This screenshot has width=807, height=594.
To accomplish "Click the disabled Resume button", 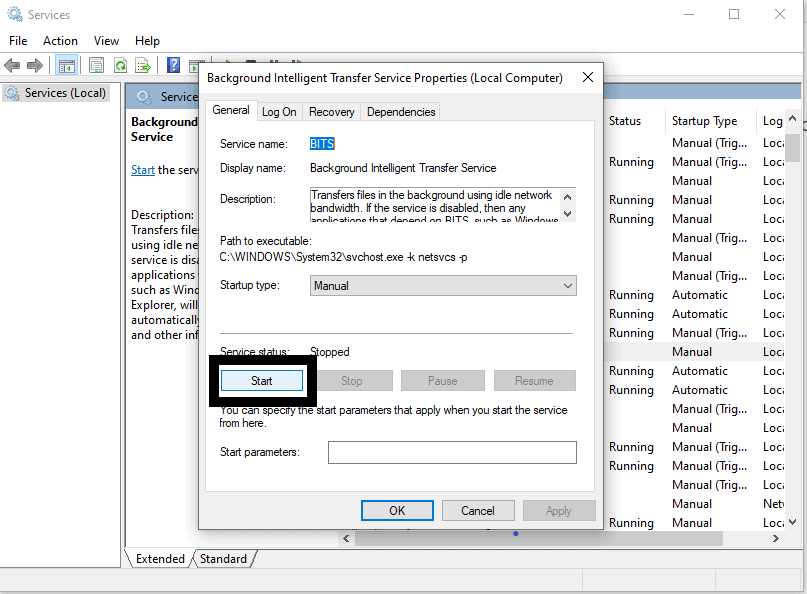I will coord(534,381).
